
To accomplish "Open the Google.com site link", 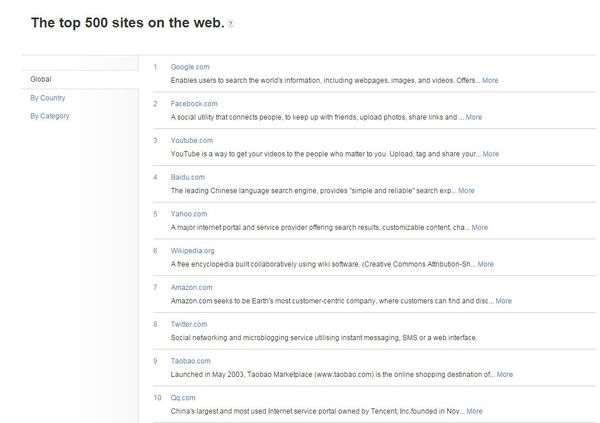I will (x=190, y=67).
